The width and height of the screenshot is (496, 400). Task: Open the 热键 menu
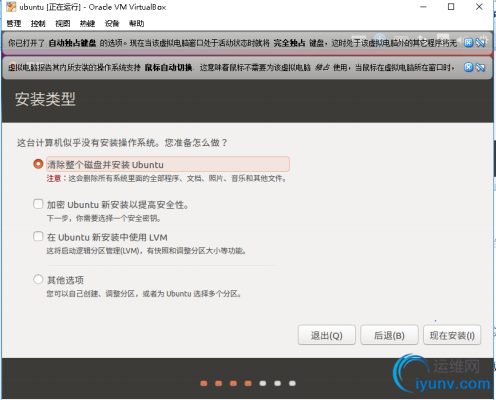(x=87, y=23)
